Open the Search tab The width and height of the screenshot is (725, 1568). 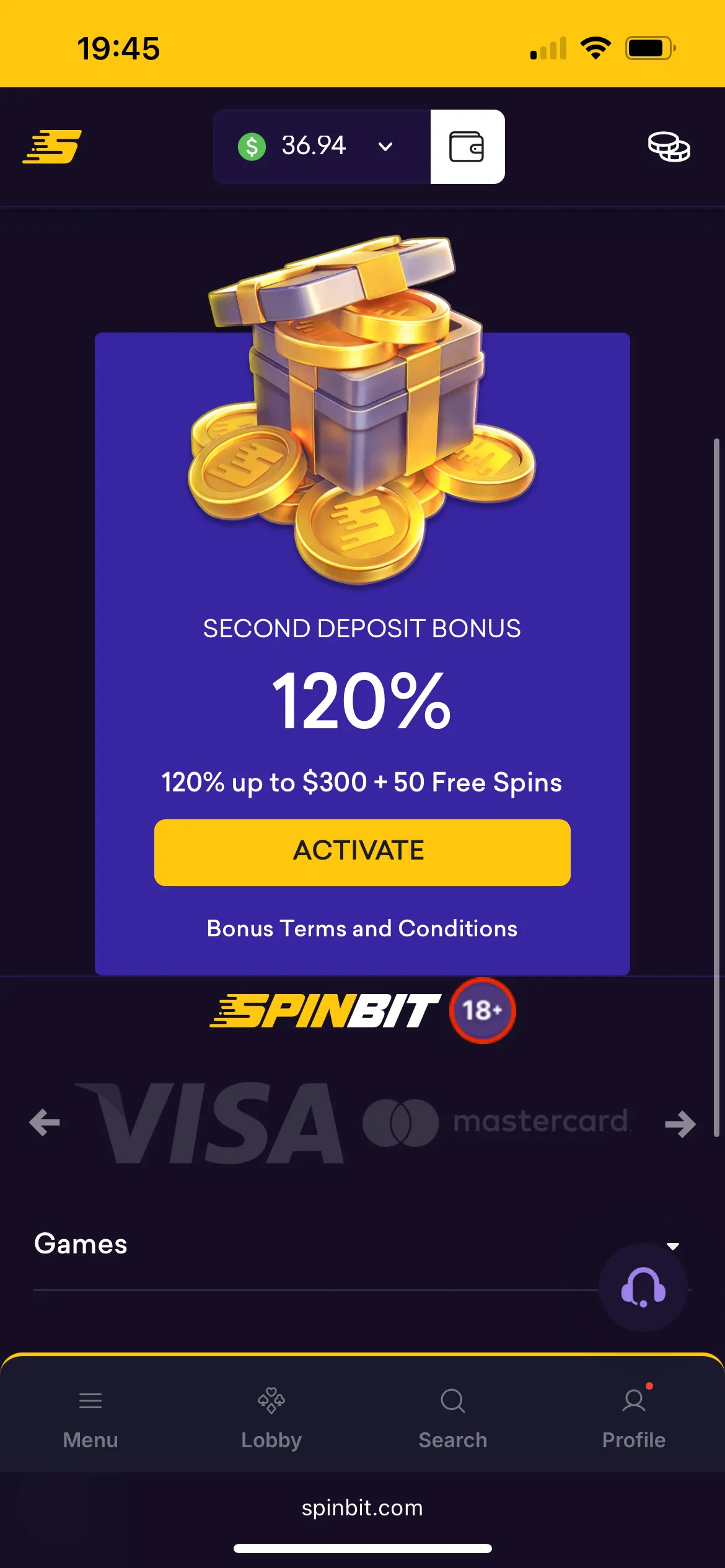453,1419
